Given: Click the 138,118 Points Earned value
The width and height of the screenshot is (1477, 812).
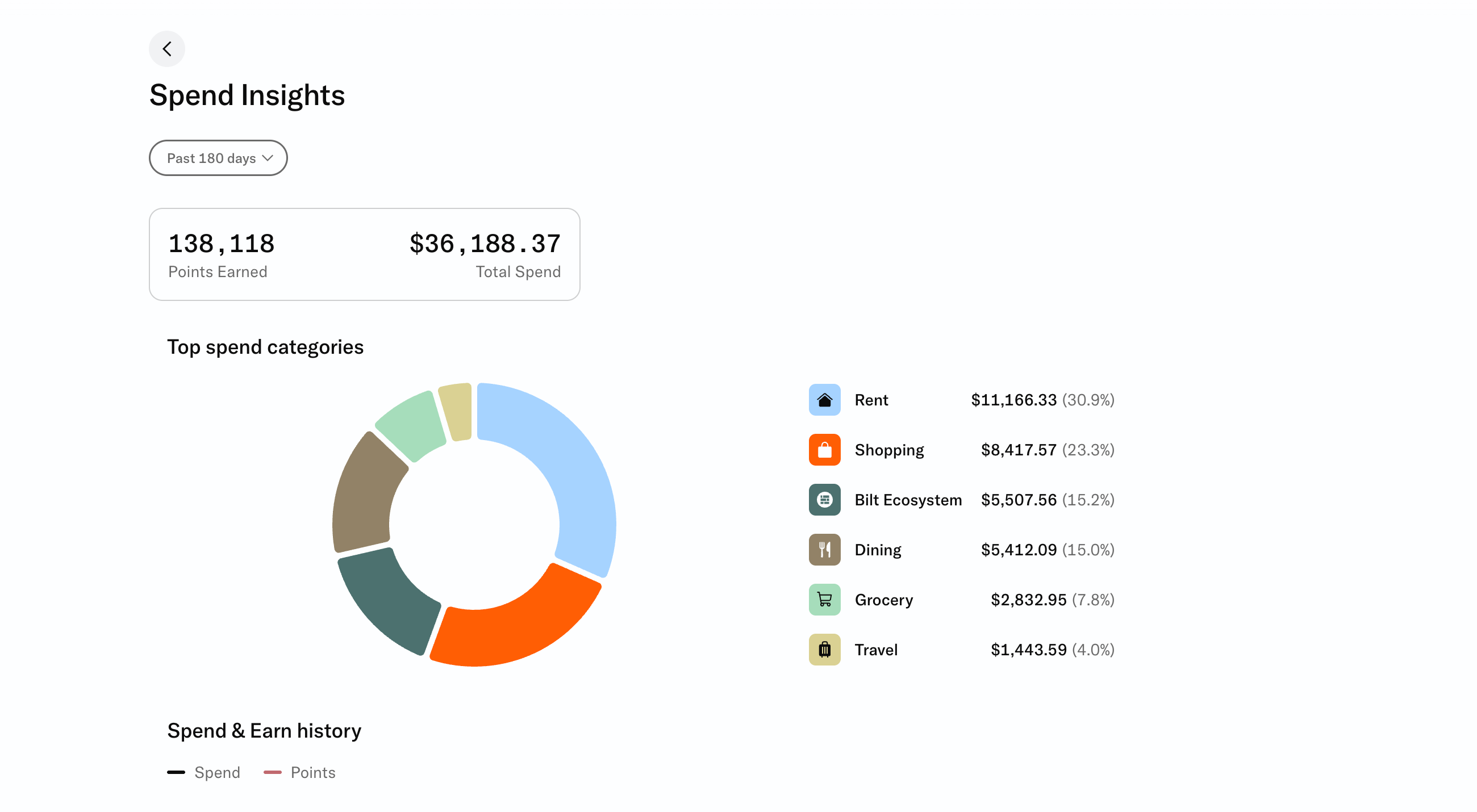Looking at the screenshot, I should click(x=222, y=244).
